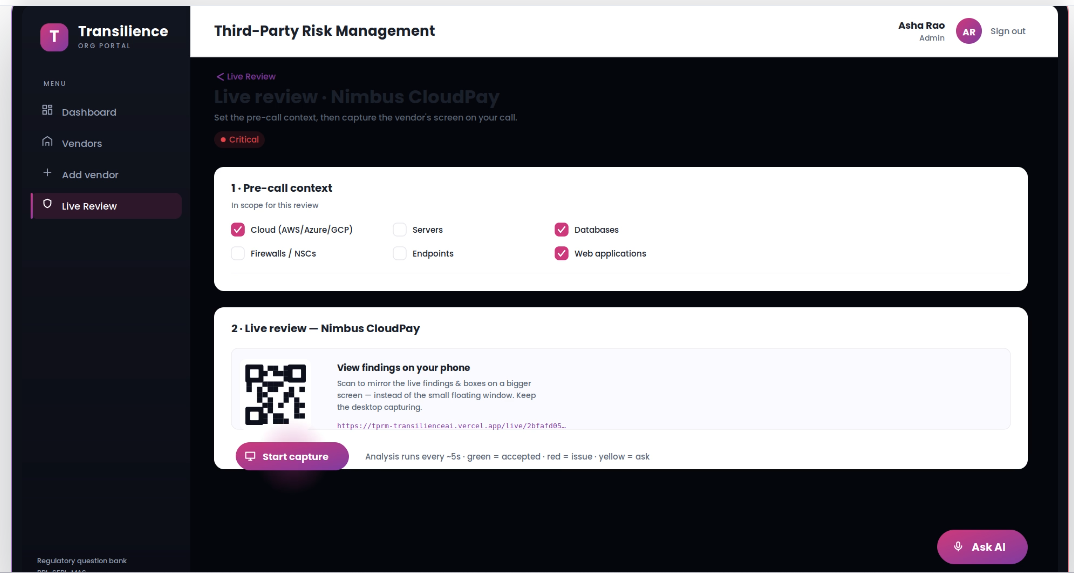Click 'View findings on your phone' text
Image resolution: width=1074 pixels, height=573 pixels.
click(x=403, y=368)
